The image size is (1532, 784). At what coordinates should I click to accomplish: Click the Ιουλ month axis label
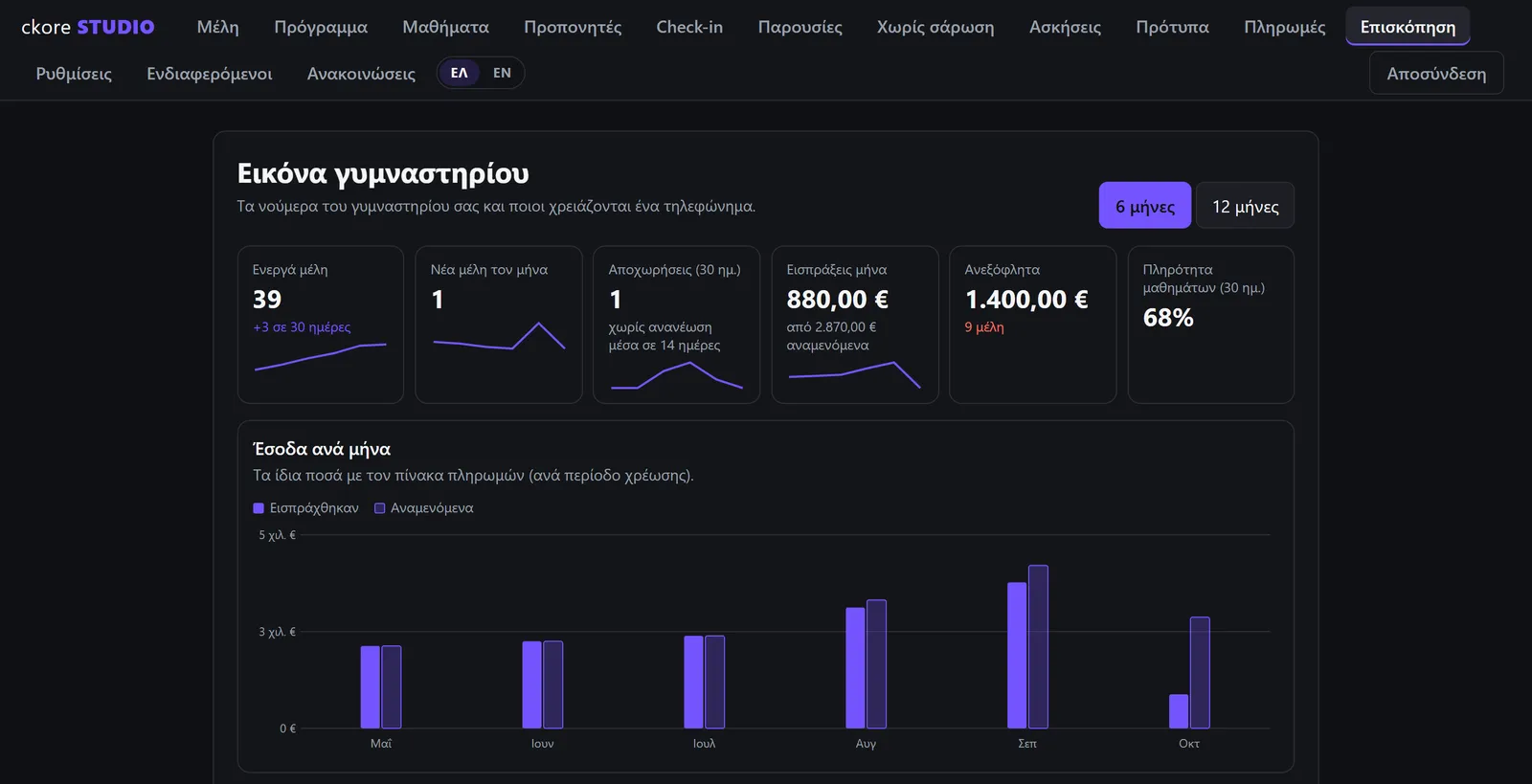[x=704, y=744]
